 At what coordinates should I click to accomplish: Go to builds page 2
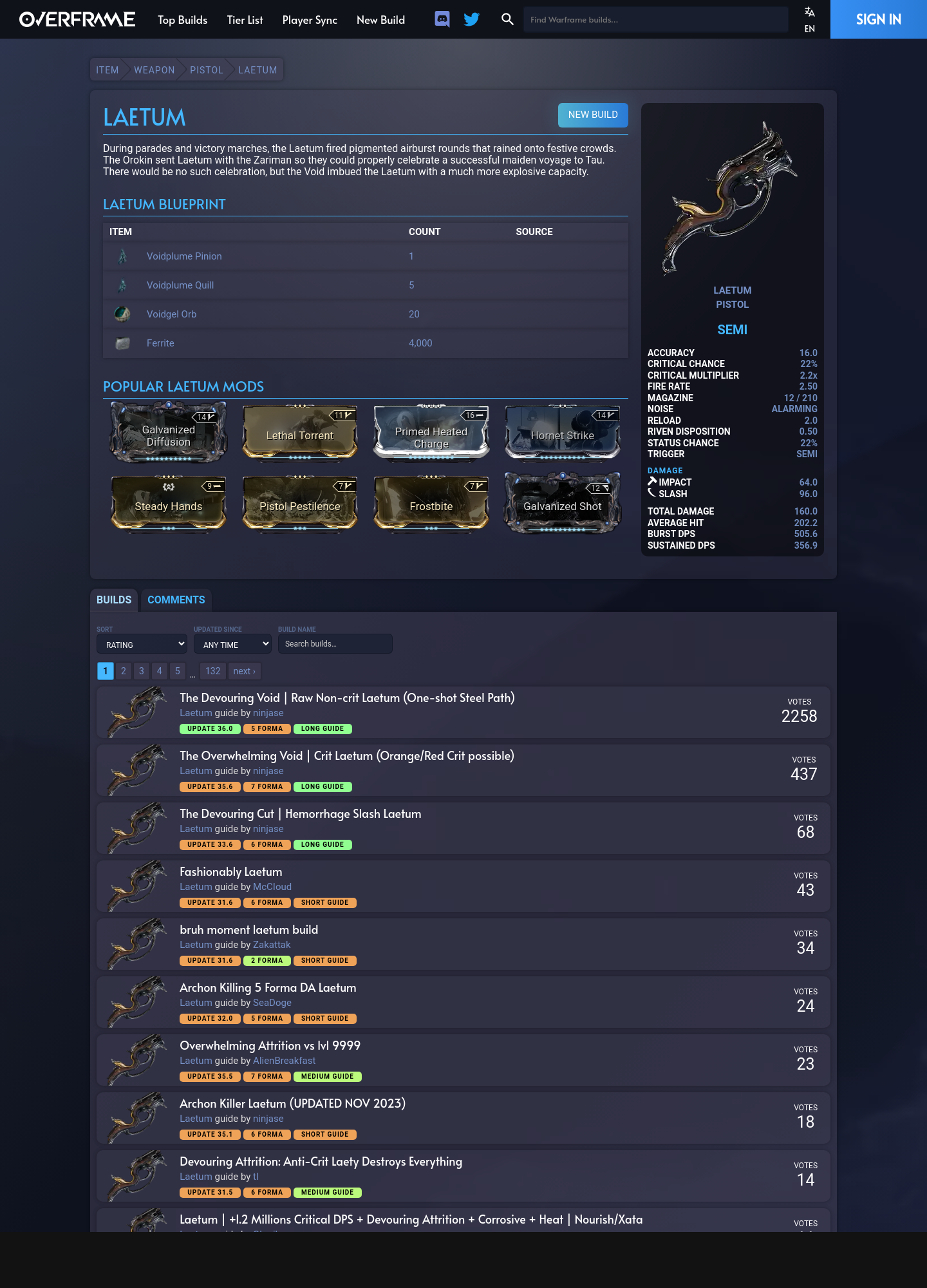click(124, 671)
